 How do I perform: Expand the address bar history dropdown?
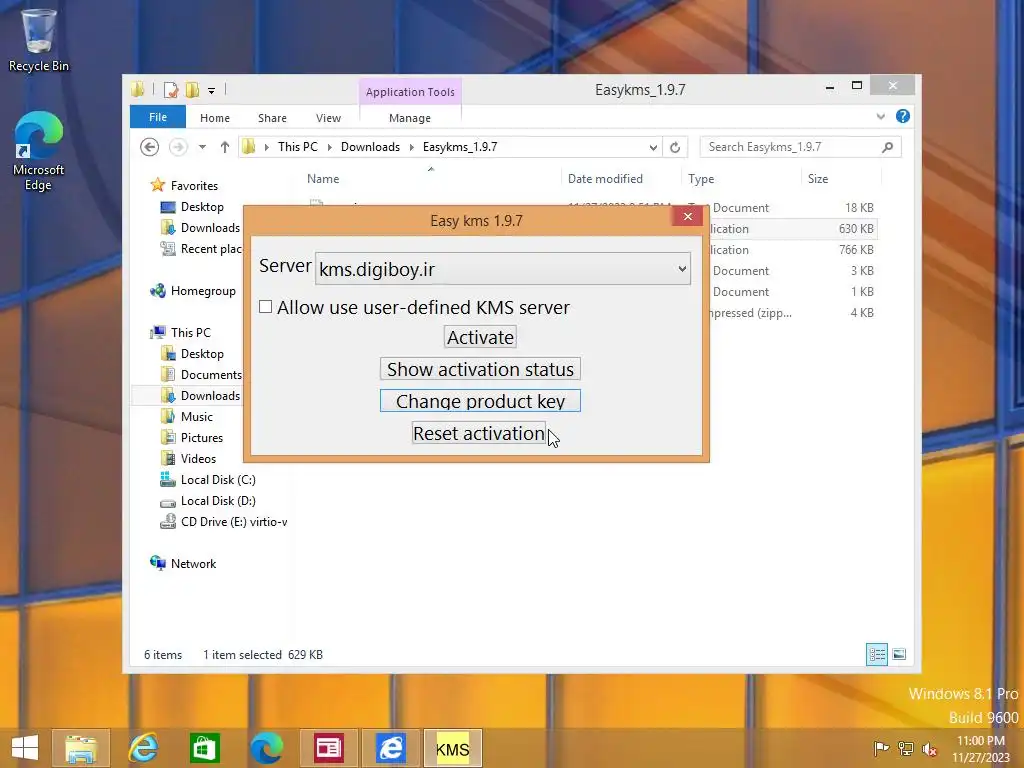(x=652, y=147)
